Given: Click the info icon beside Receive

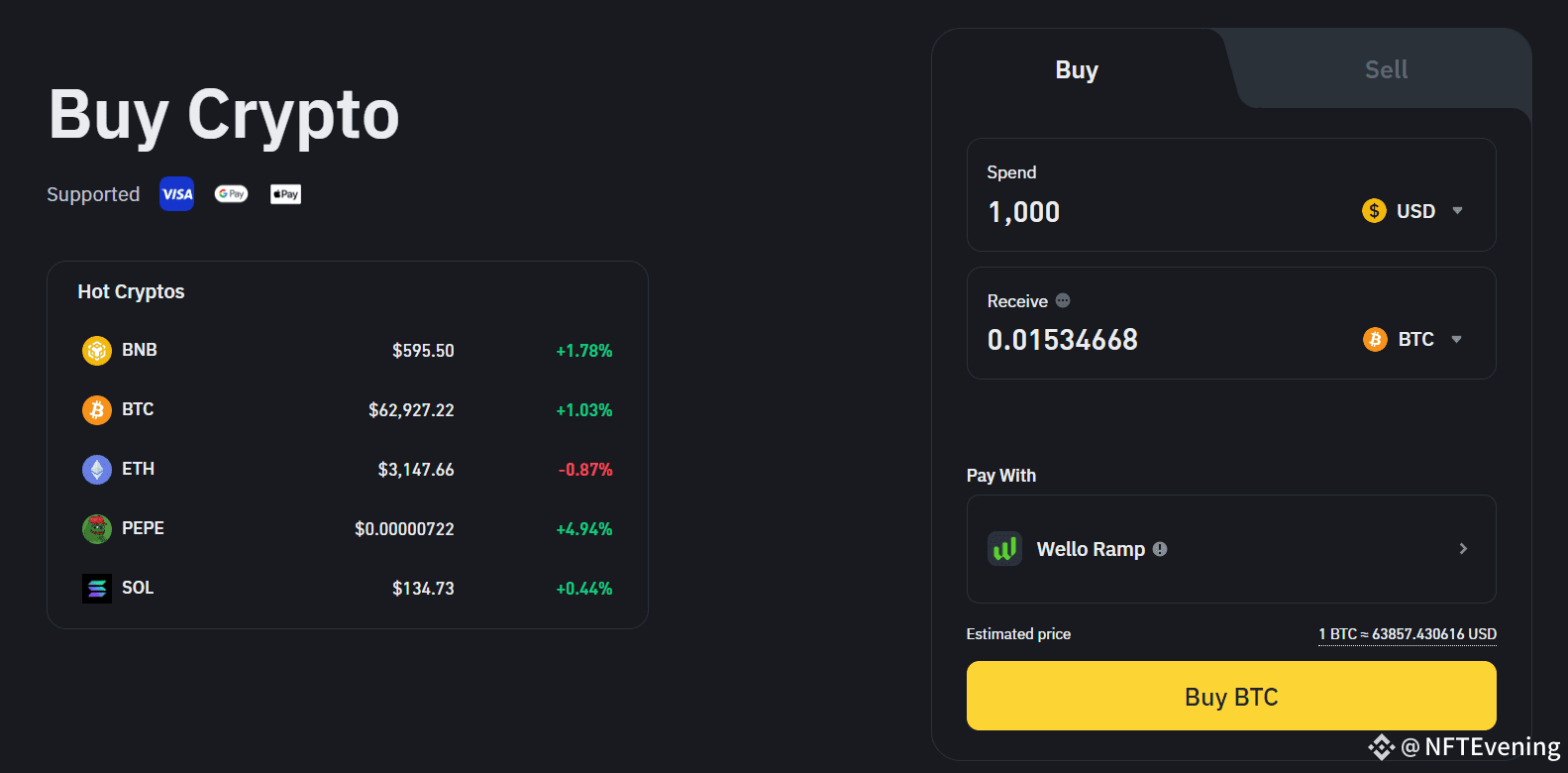Looking at the screenshot, I should 1063,300.
